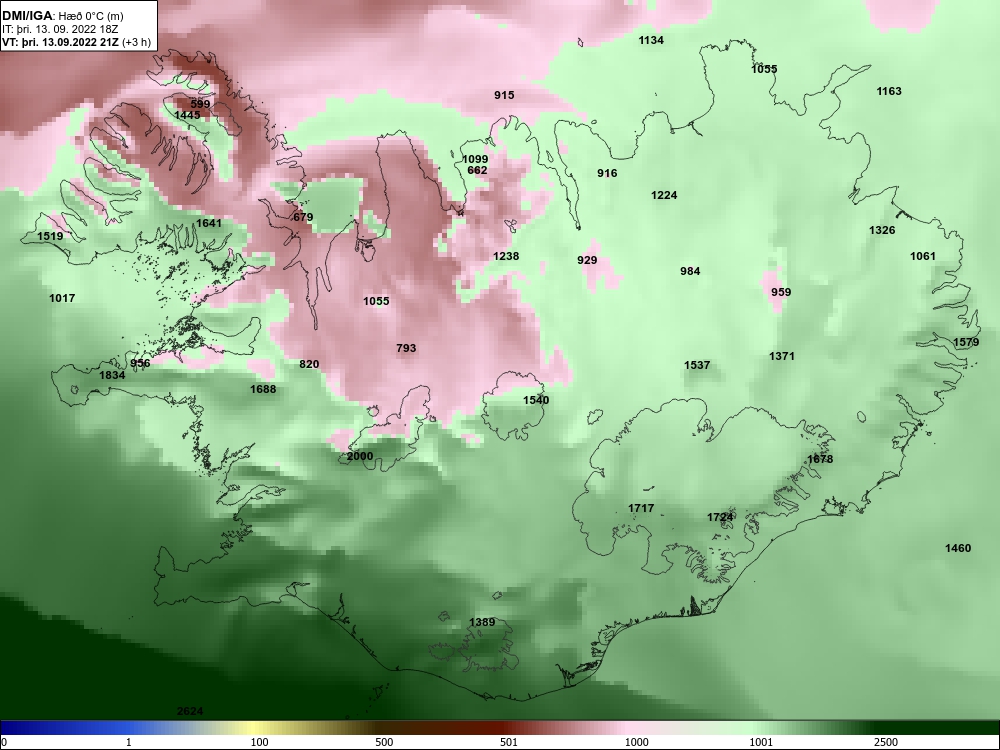Click the 820 height value on the map

pos(309,364)
